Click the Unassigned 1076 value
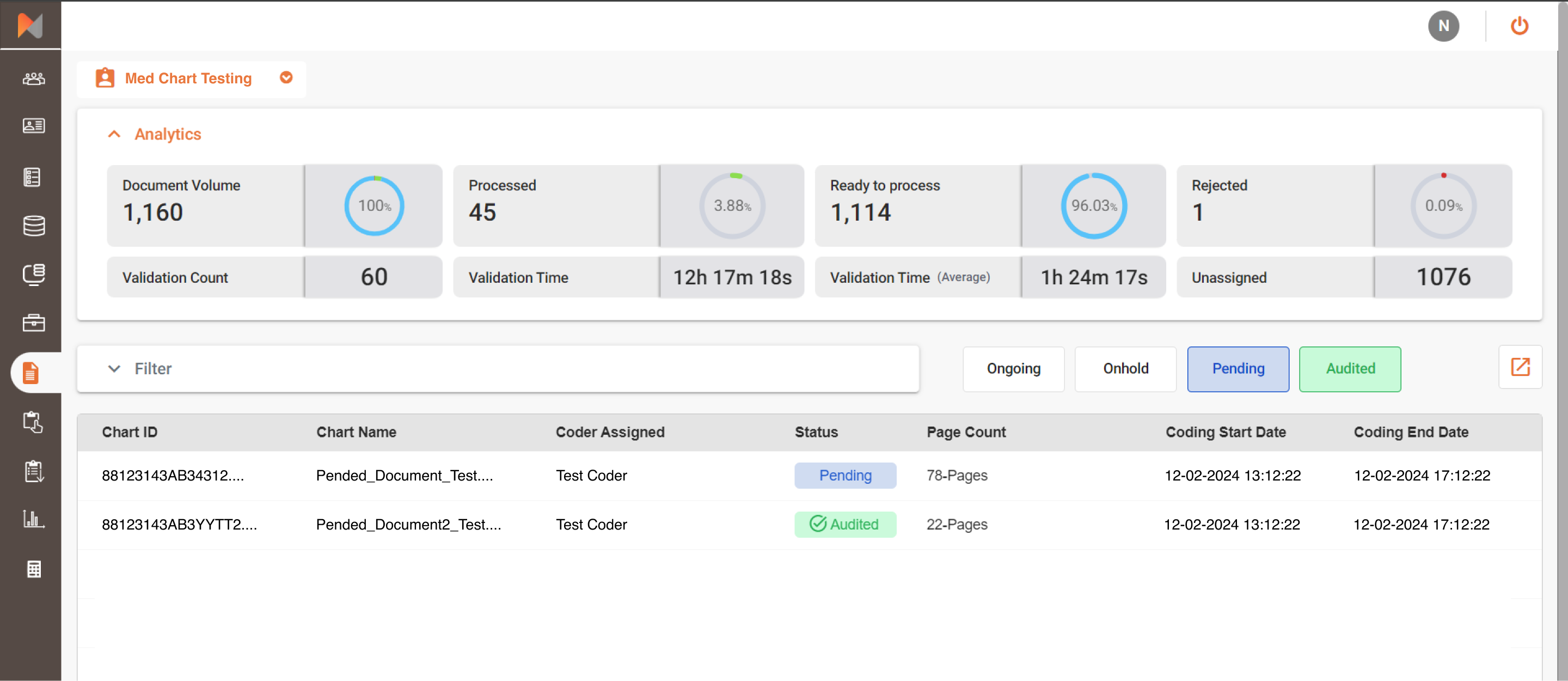Viewport: 1568px width, 681px height. tap(1443, 277)
